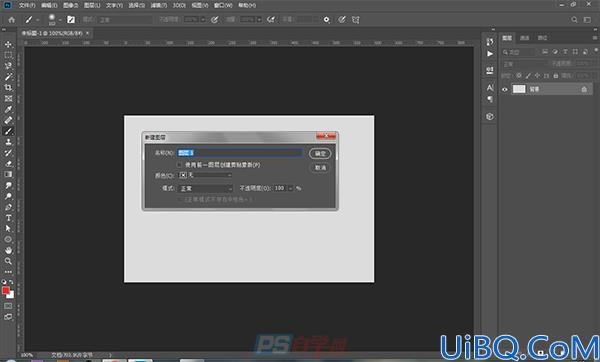Open the 3D menu
This screenshot has width=600, height=362.
tap(179, 5)
